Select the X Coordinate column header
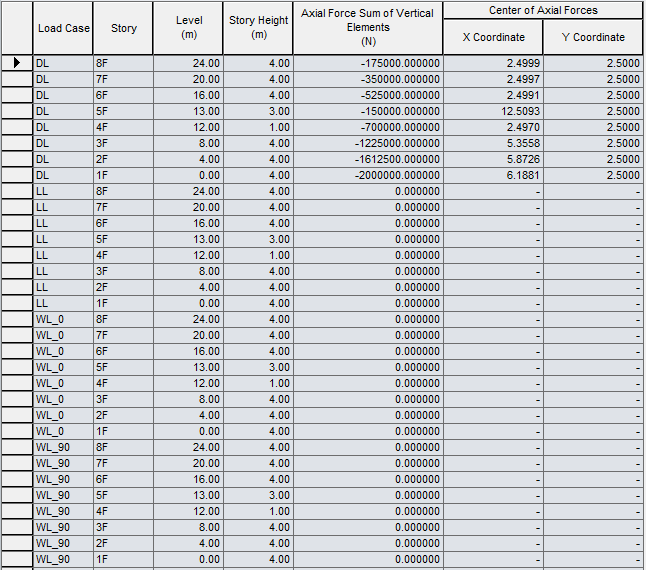Image resolution: width=646 pixels, height=570 pixels. click(493, 37)
